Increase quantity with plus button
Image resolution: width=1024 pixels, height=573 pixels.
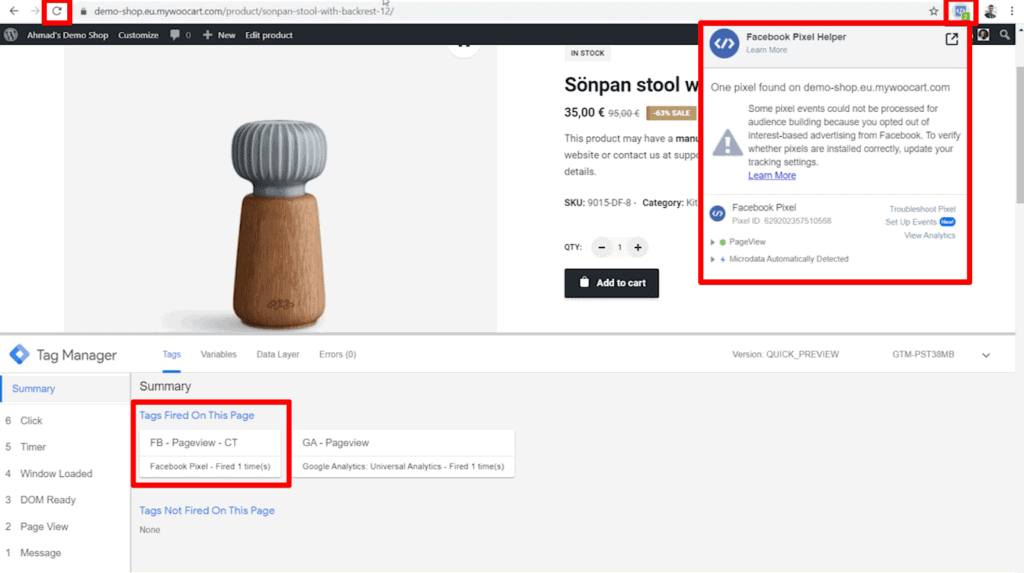point(638,248)
